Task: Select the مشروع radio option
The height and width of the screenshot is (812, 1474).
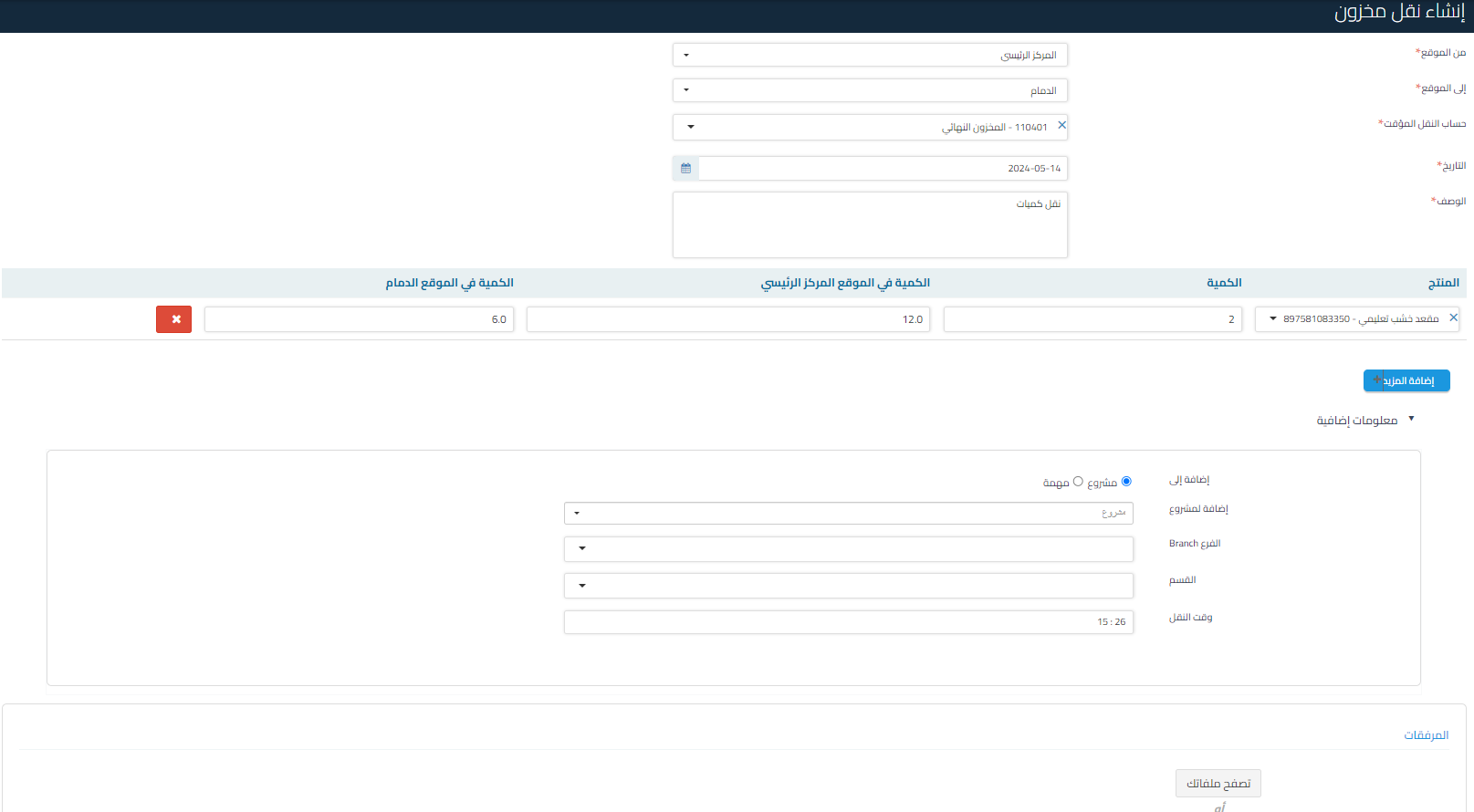Action: 1126,481
